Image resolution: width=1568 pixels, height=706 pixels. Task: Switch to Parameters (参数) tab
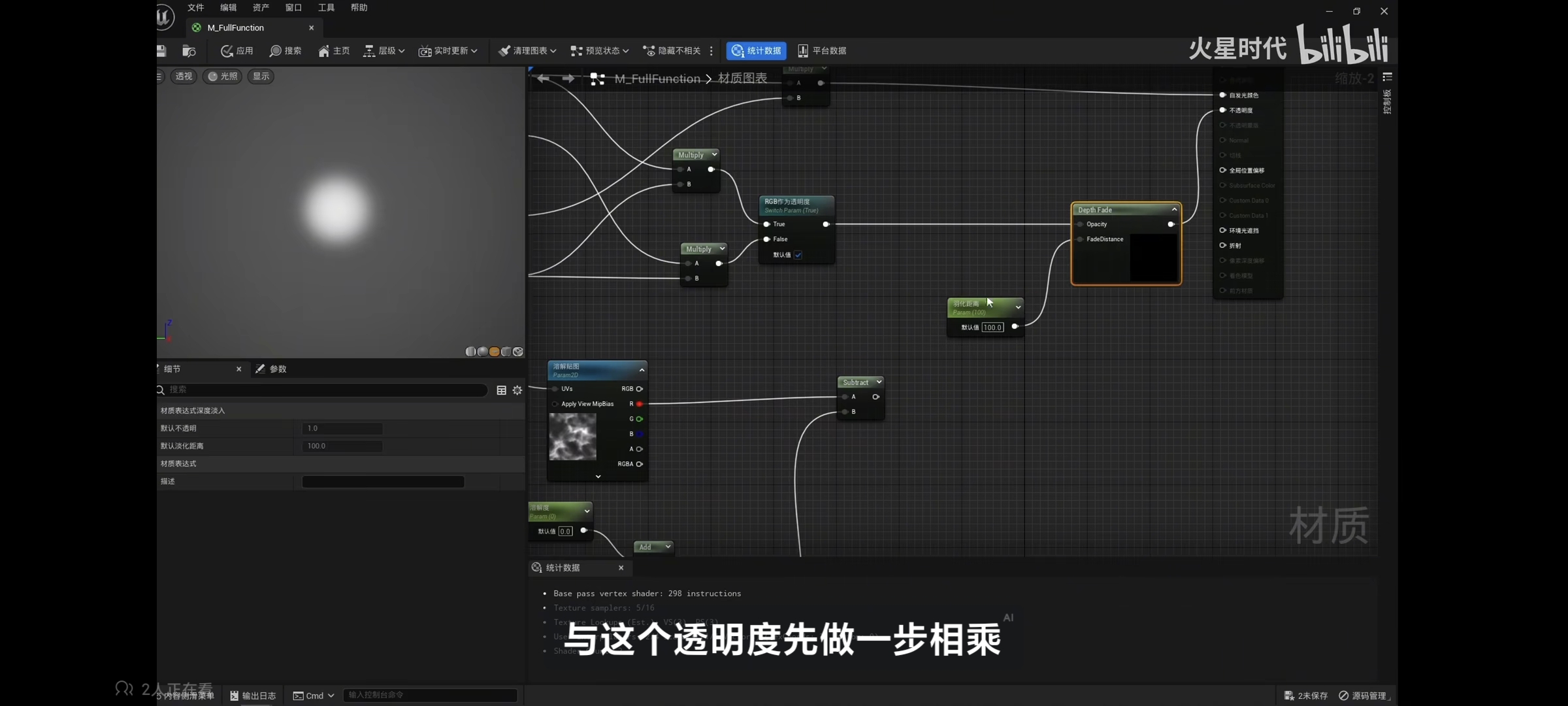coord(272,369)
